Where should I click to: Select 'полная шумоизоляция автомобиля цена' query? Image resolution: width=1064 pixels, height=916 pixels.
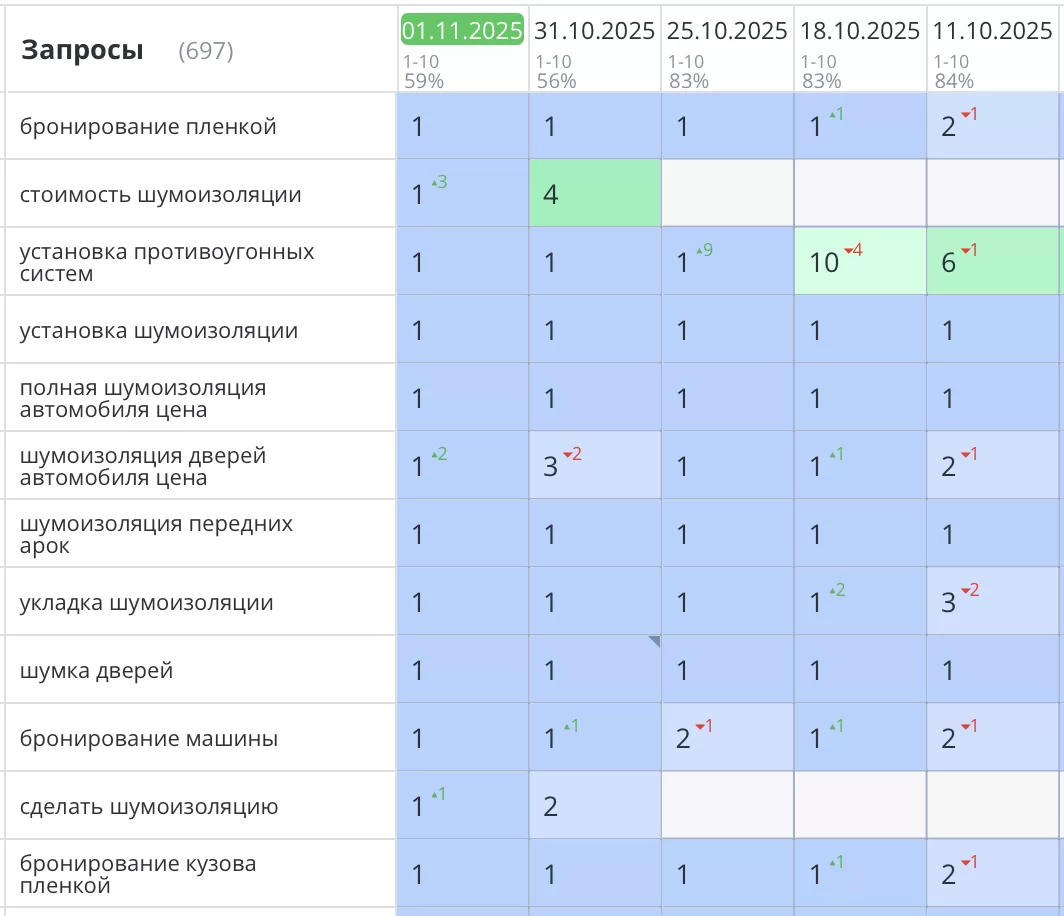[x=143, y=398]
